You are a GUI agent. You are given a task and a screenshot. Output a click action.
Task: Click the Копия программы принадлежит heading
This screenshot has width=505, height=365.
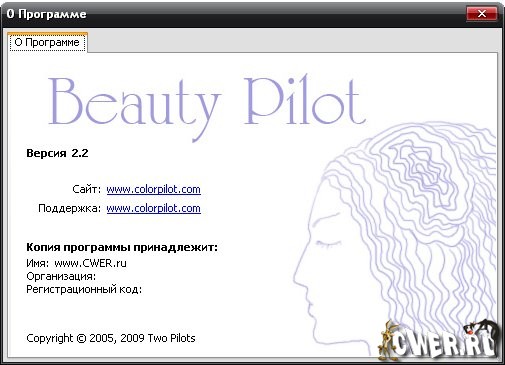click(x=122, y=247)
